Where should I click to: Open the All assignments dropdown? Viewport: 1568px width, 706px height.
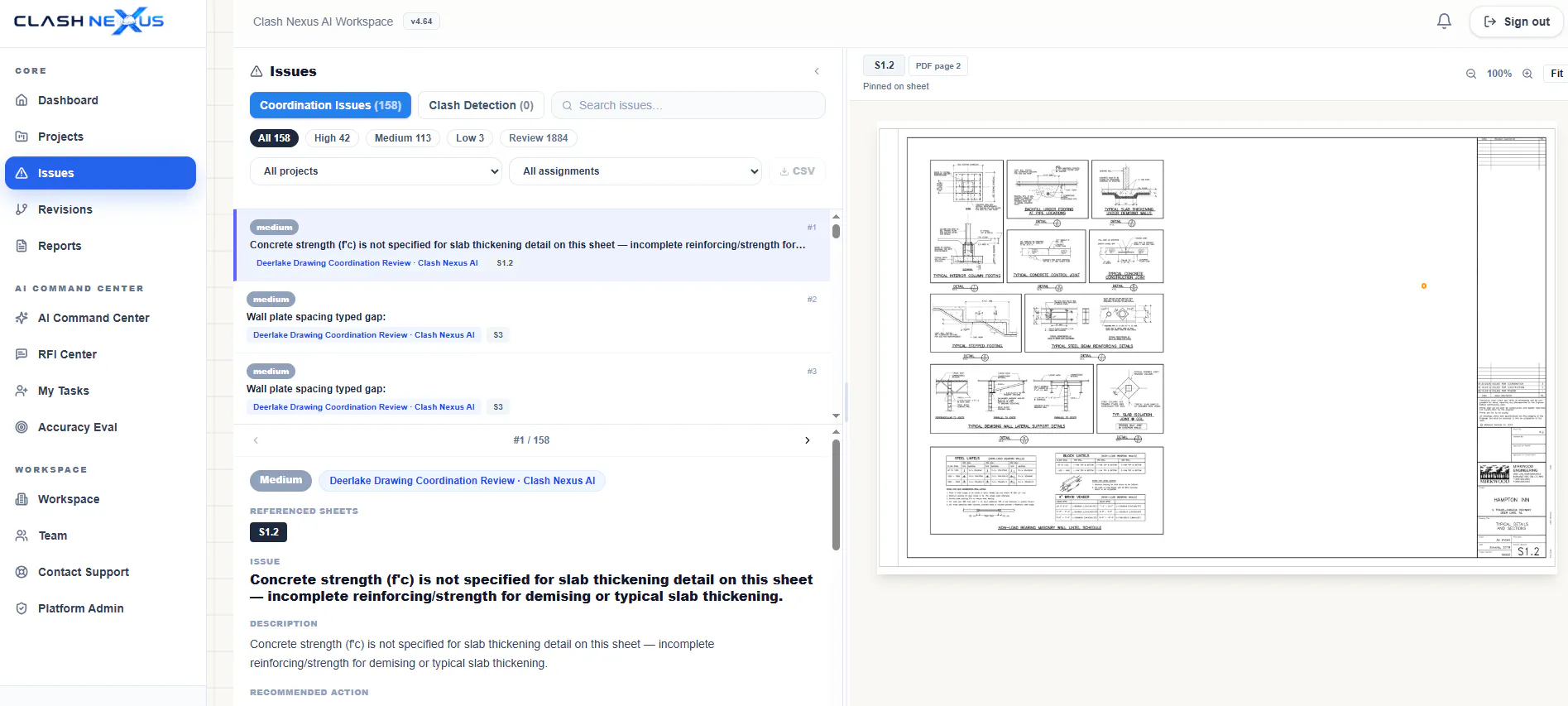coord(635,171)
